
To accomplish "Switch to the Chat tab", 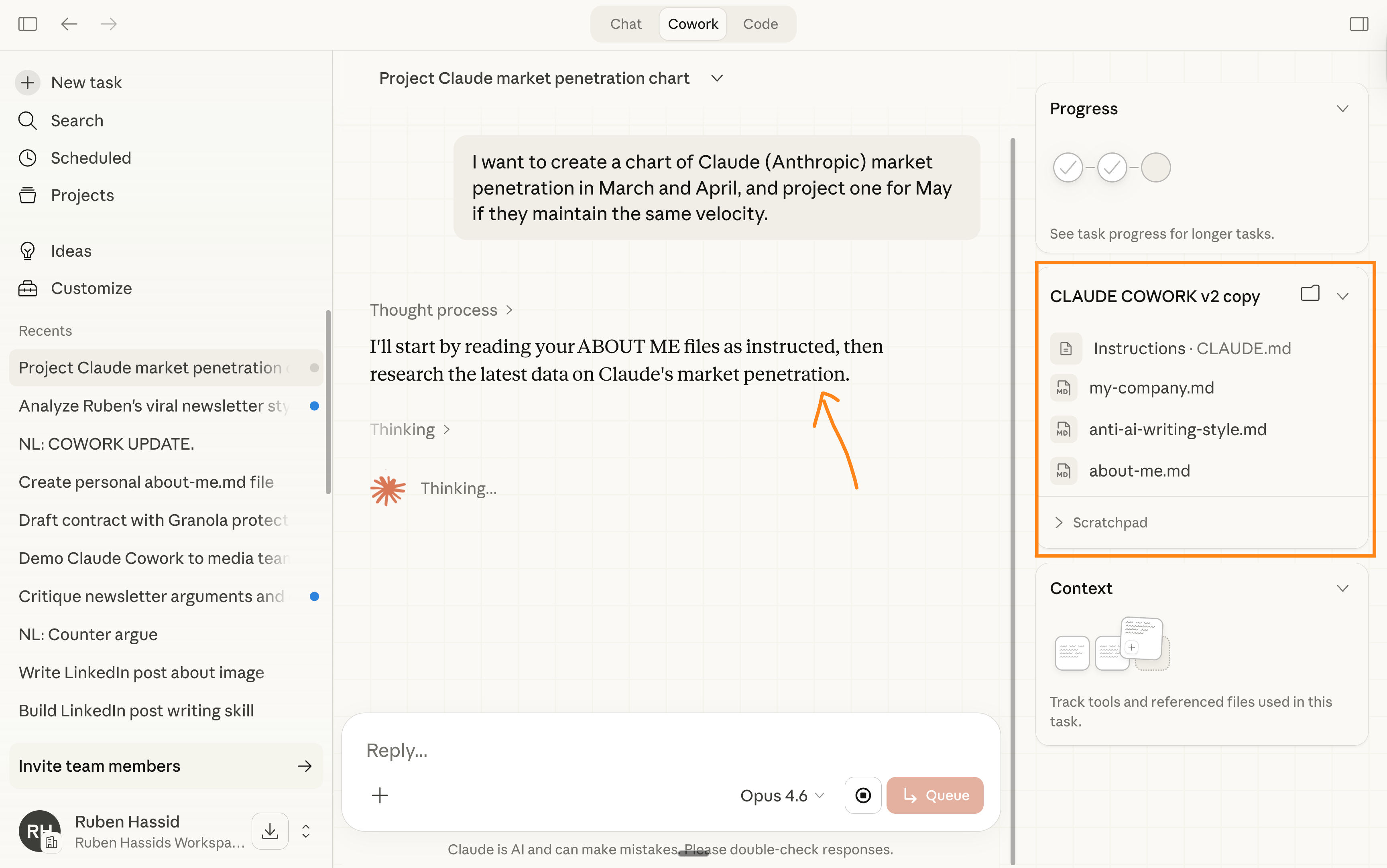I will 625,24.
